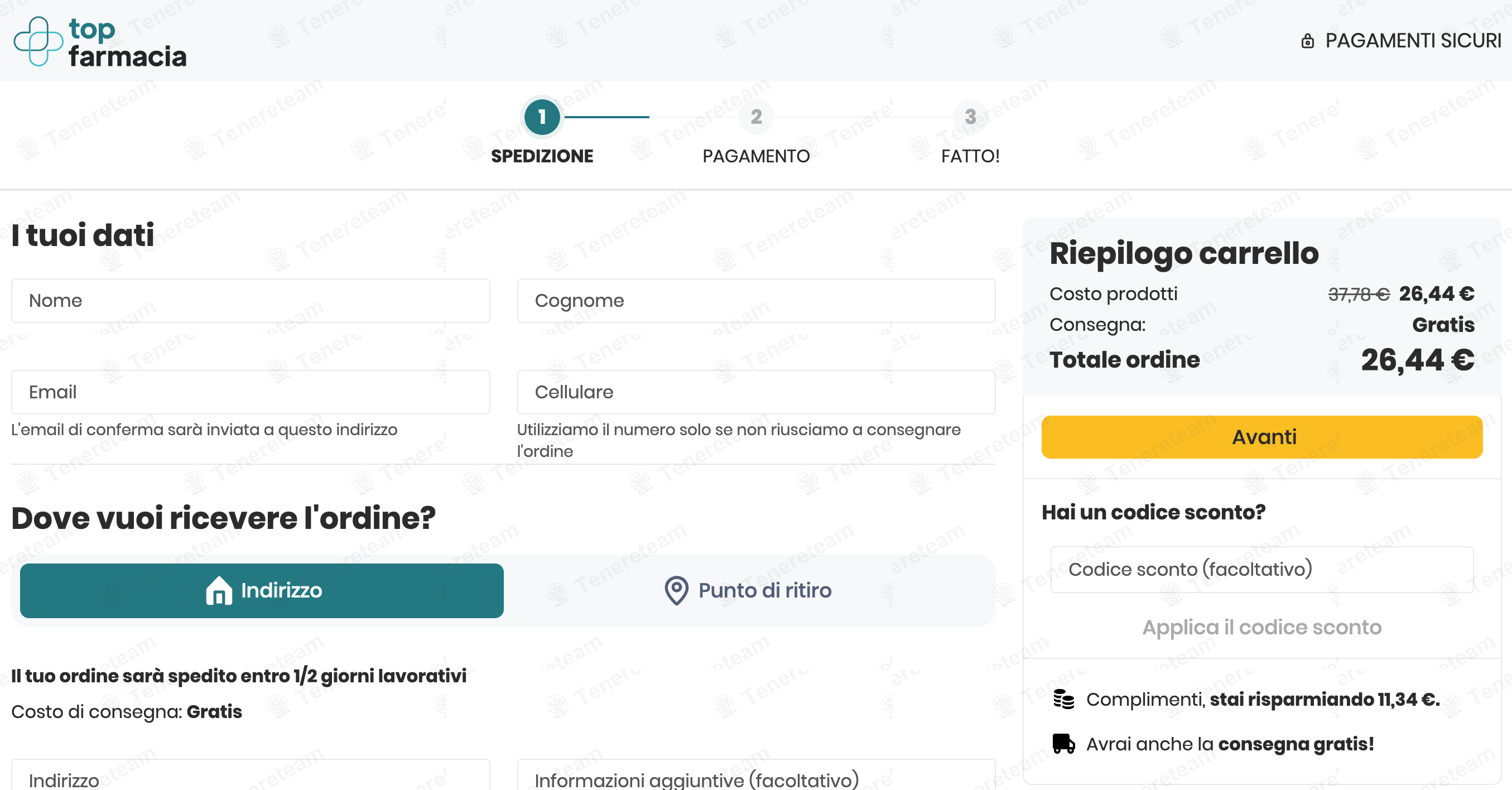Select the Indirizzo delivery tab
Image resolution: width=1512 pixels, height=790 pixels.
click(x=262, y=590)
